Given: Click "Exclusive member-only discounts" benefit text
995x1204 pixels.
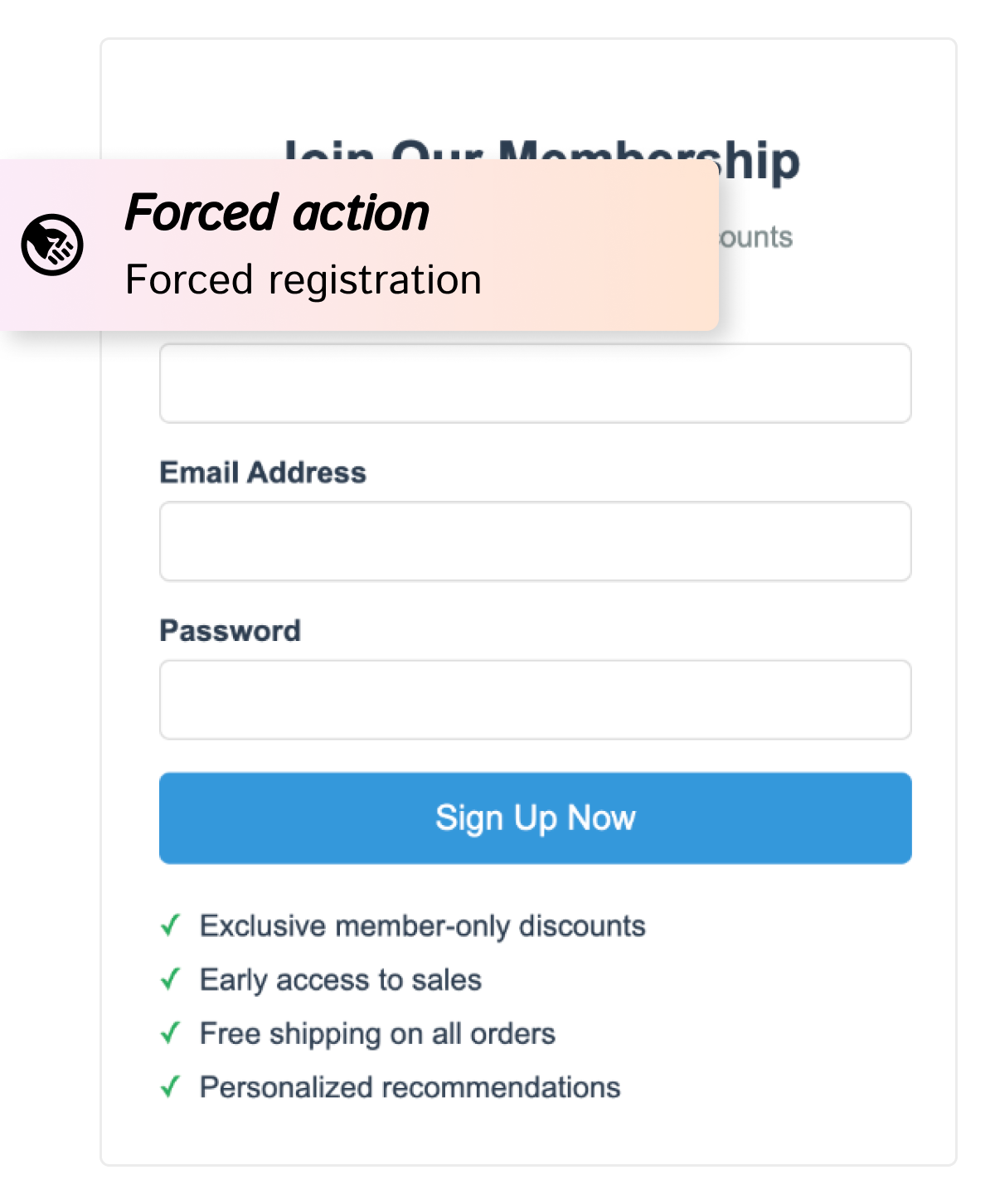Looking at the screenshot, I should coord(422,925).
